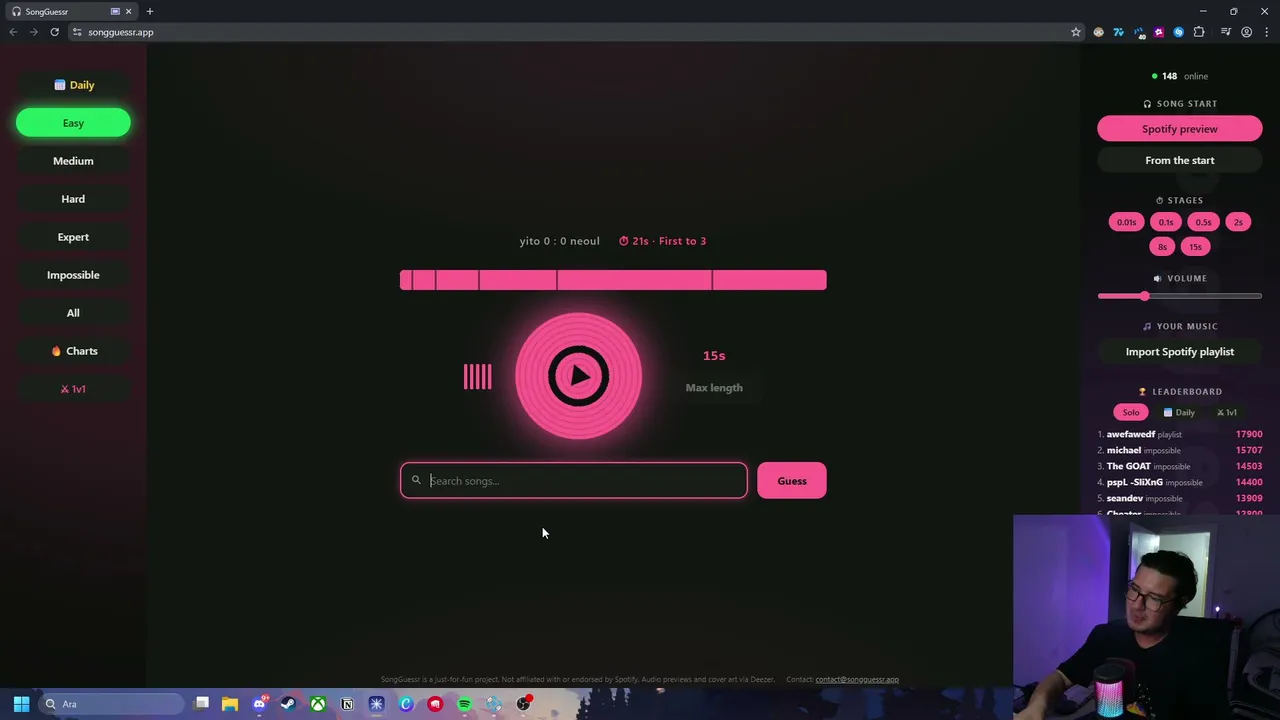The height and width of the screenshot is (720, 1280).
Task: Open the Windows Start menu
Action: [21, 704]
